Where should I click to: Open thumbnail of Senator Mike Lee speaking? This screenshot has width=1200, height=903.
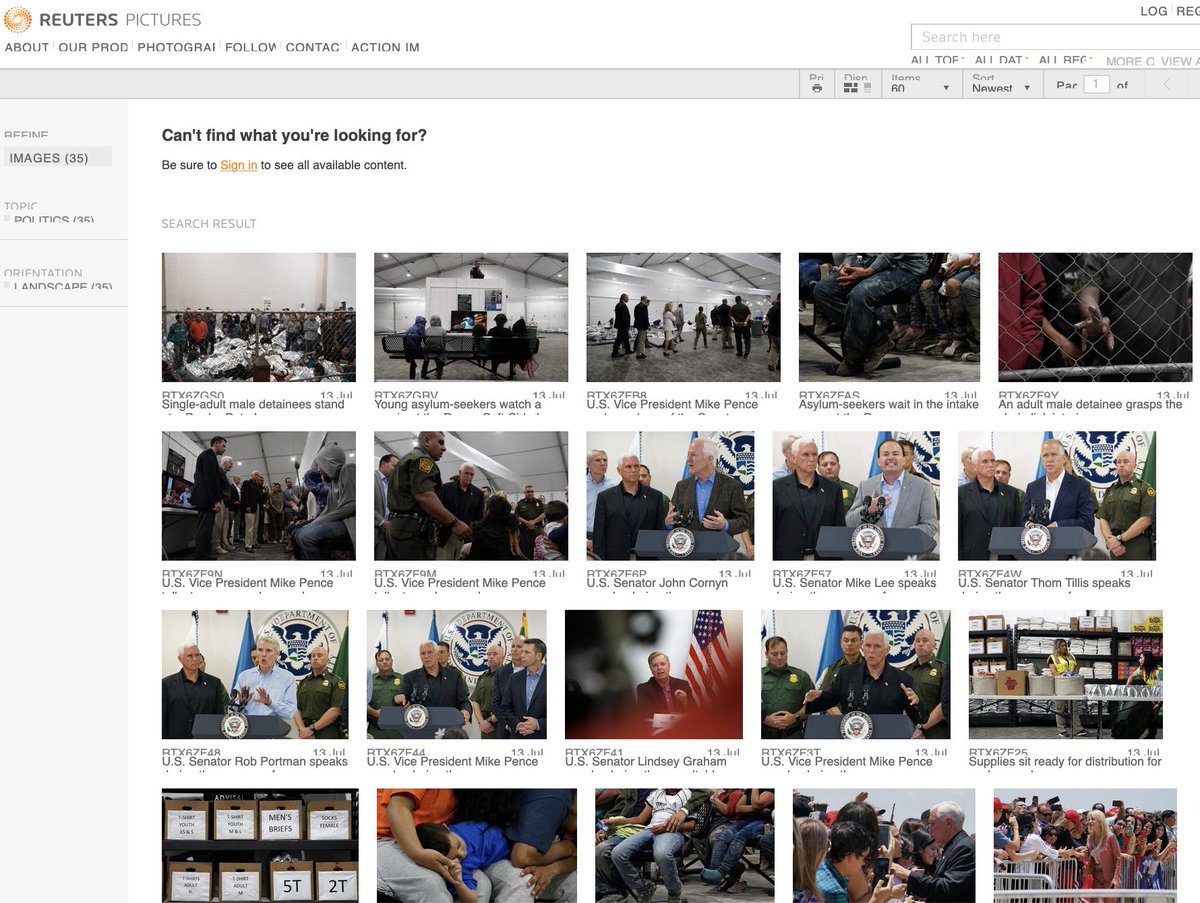coord(856,496)
